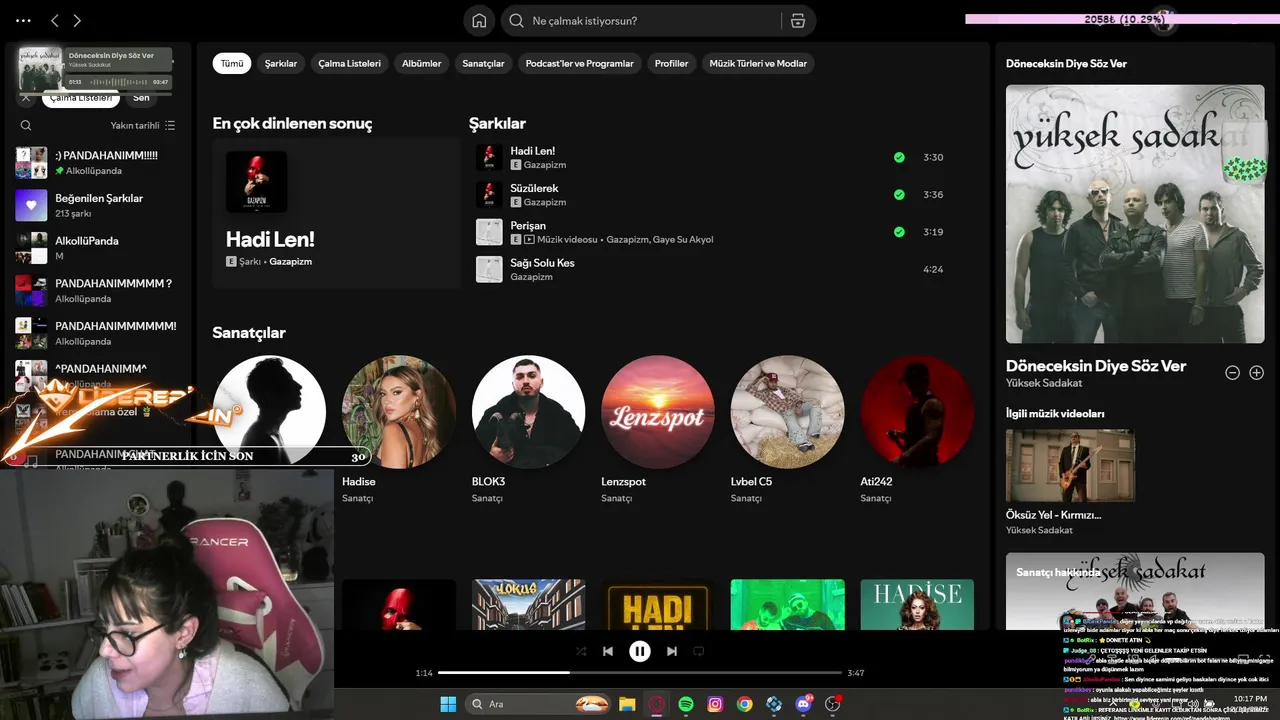Screen dimensions: 1280x720
Task: Play the Perişan song row
Action: 712,232
